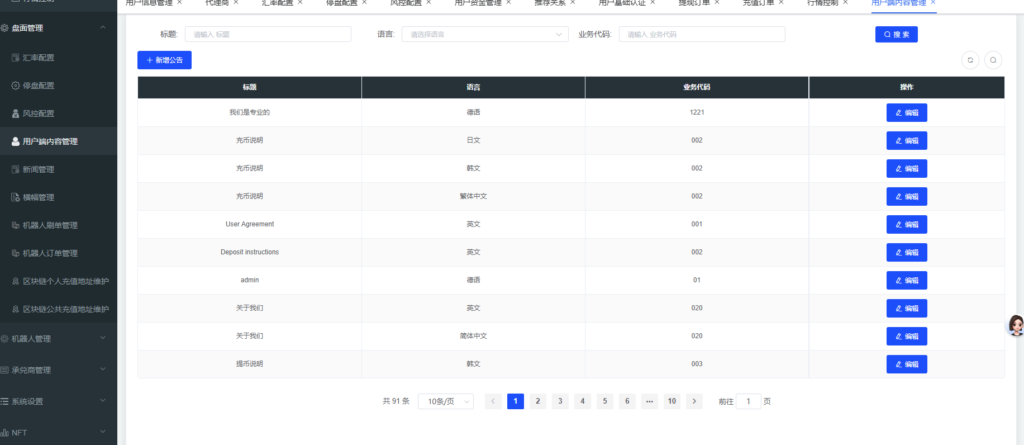Image resolution: width=1024 pixels, height=445 pixels.
Task: Collapse the 盘面管理 sidebar group
Action: [x=59, y=28]
